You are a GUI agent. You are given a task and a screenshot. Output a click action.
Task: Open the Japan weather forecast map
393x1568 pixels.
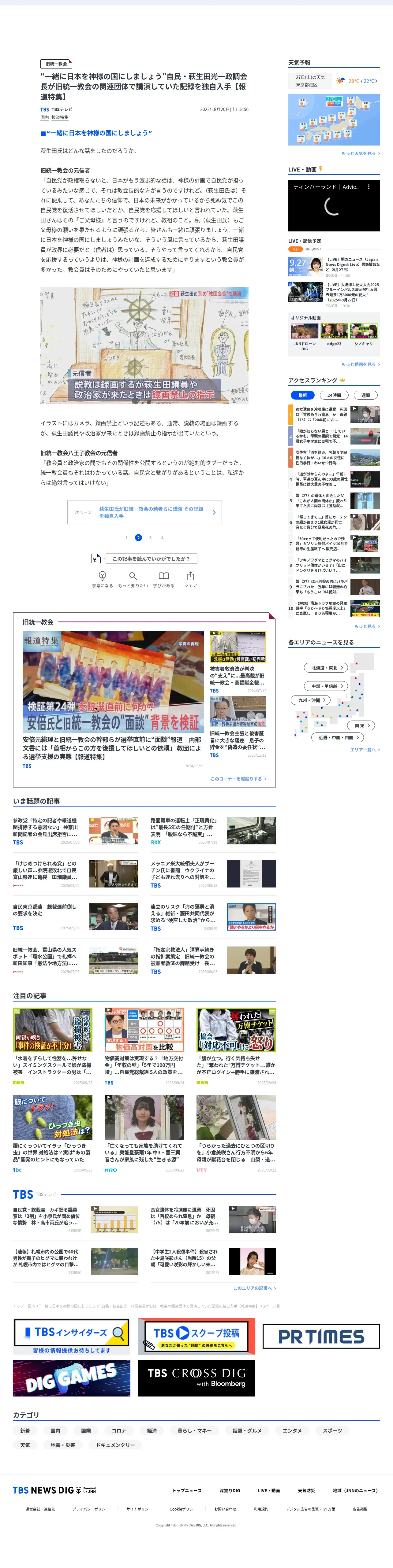coord(334,120)
